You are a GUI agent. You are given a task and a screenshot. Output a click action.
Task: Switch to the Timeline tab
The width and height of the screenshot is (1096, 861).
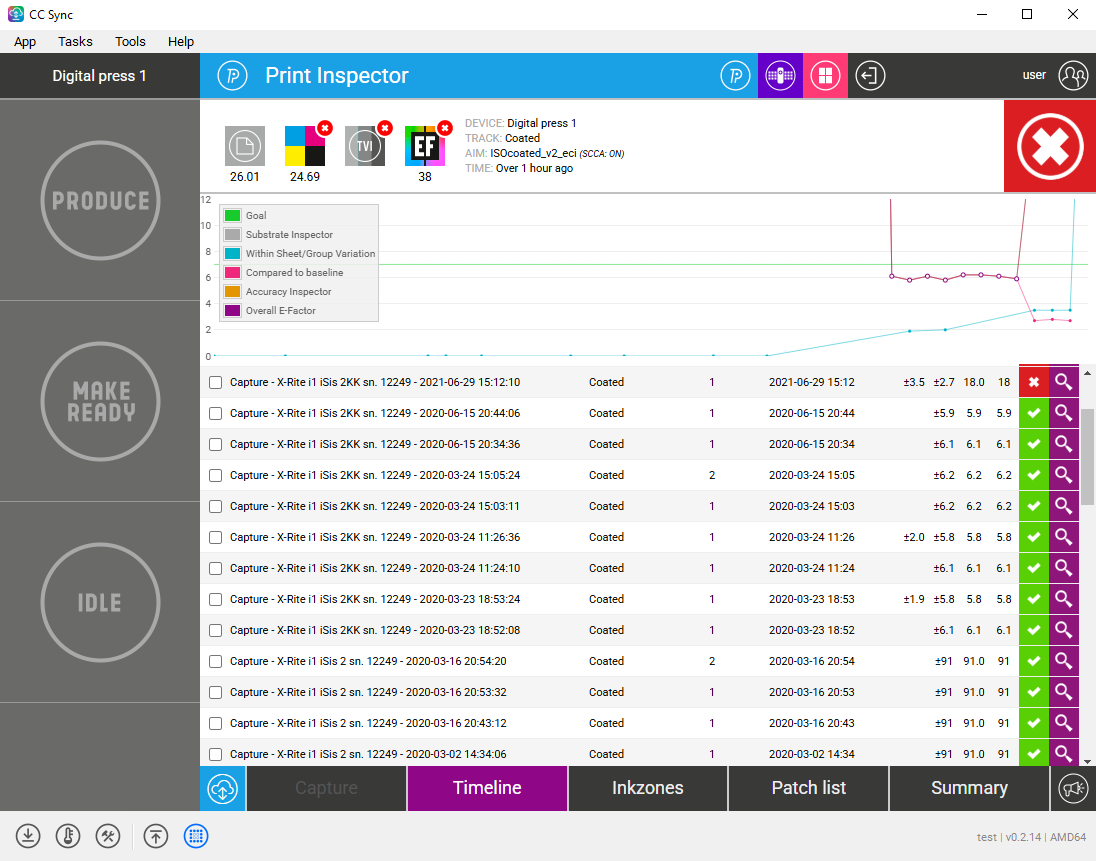click(x=487, y=788)
